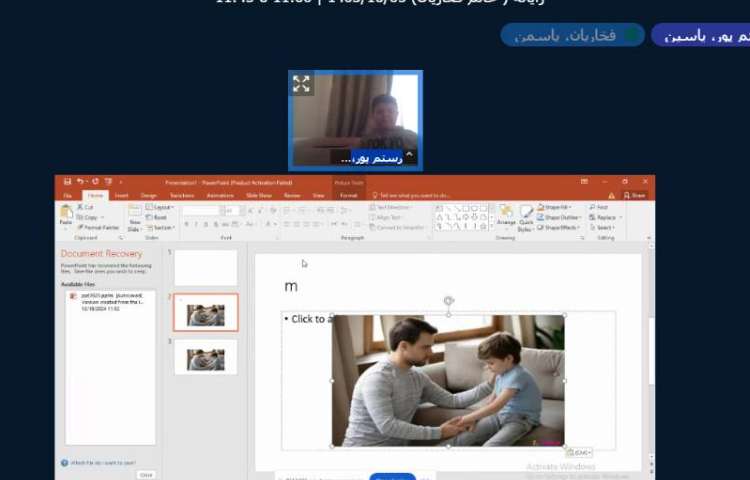Image resolution: width=750 pixels, height=480 pixels.
Task: Expand the webcam video to fullscreen
Action: (x=301, y=84)
